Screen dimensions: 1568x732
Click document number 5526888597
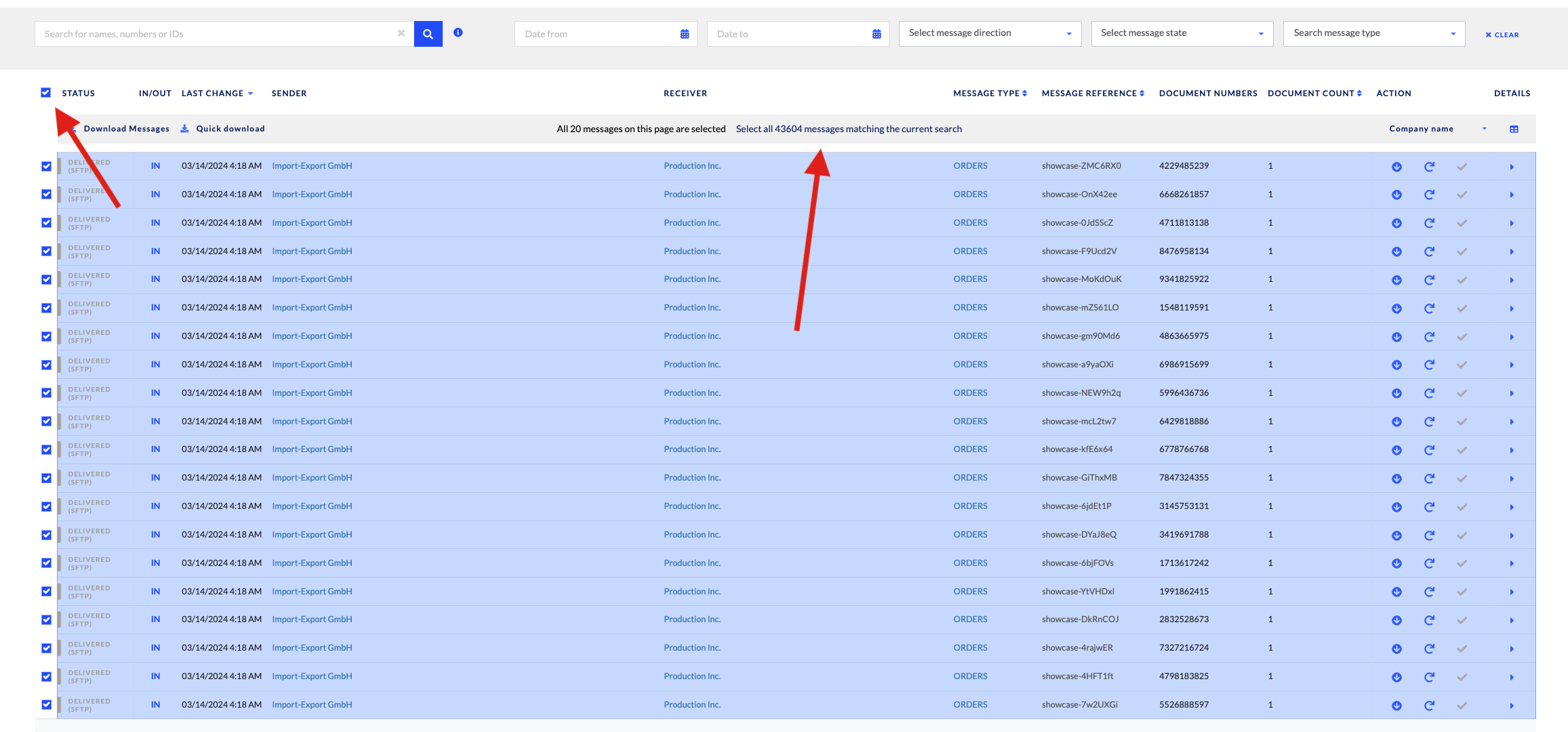[x=1184, y=705]
